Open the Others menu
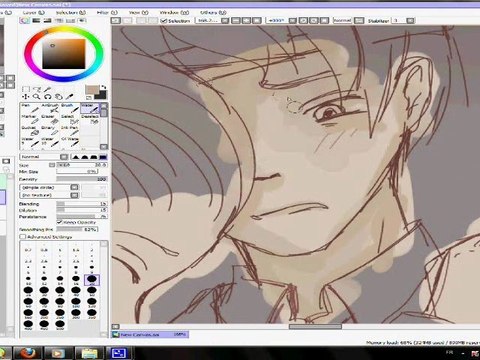This screenshot has width=480, height=360. pos(213,12)
